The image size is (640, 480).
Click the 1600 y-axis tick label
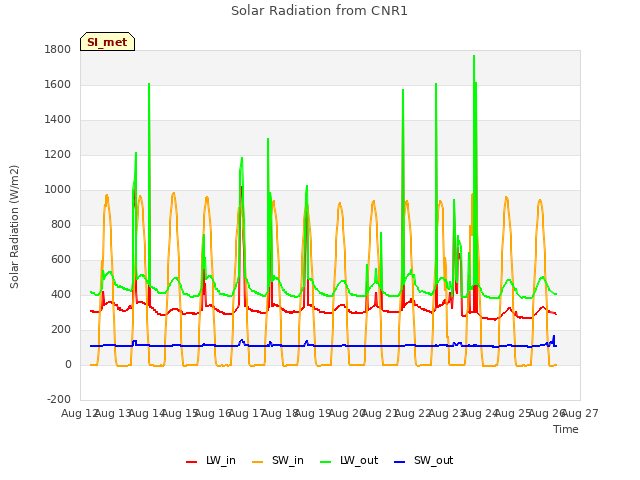58,84
